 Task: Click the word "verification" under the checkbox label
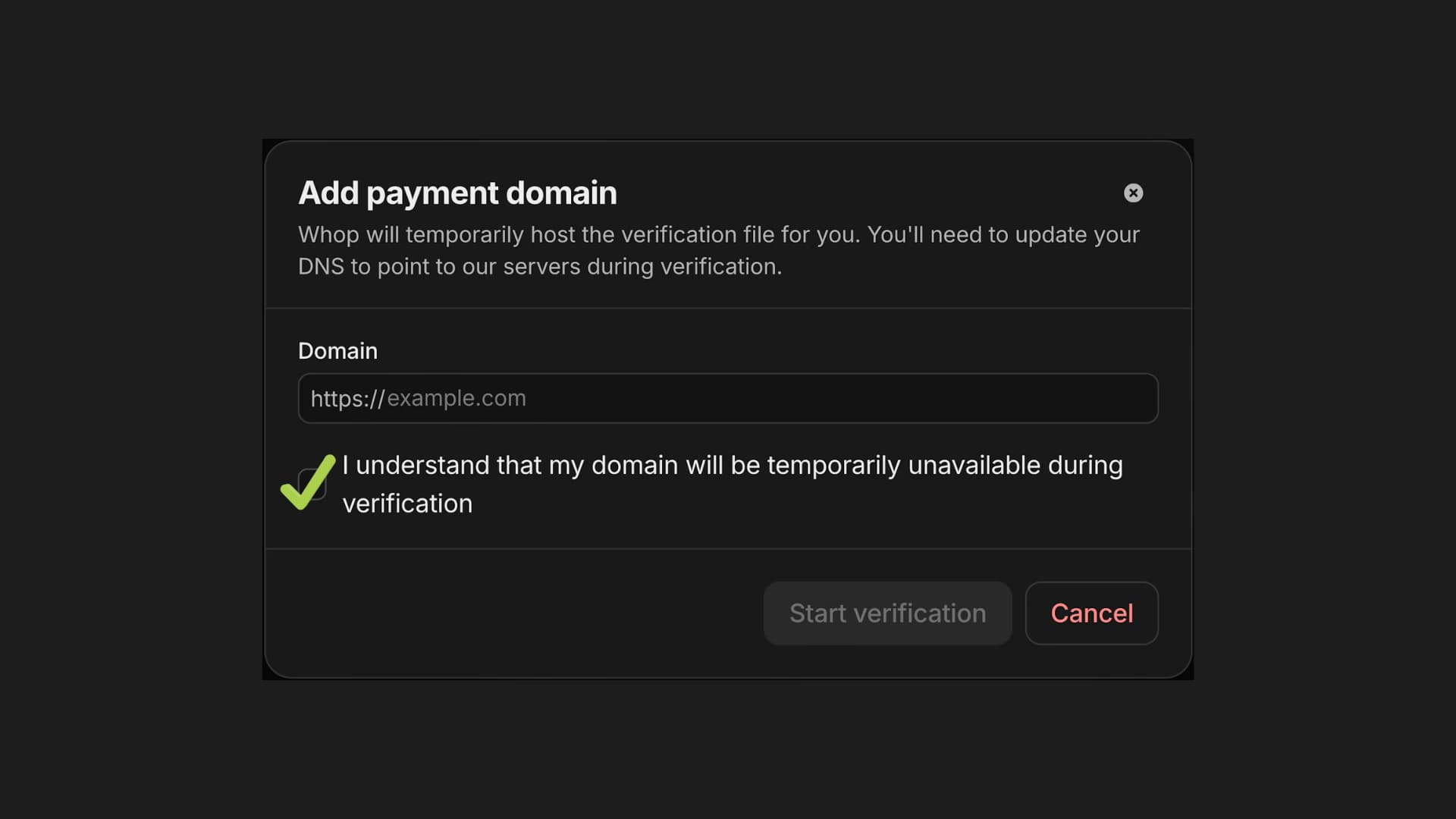click(x=407, y=504)
